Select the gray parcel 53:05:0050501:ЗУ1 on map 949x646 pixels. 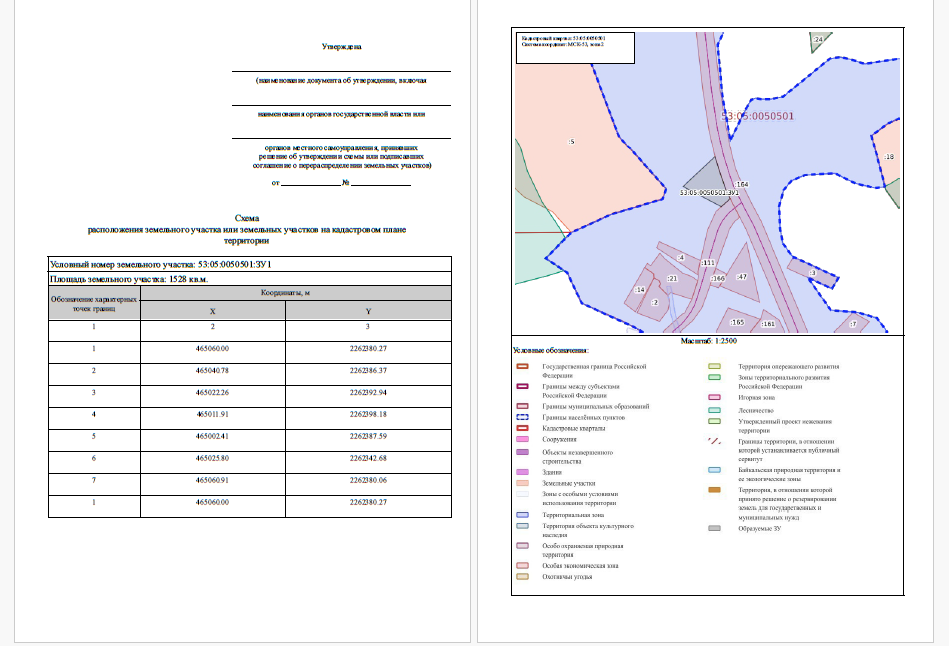tap(705, 182)
